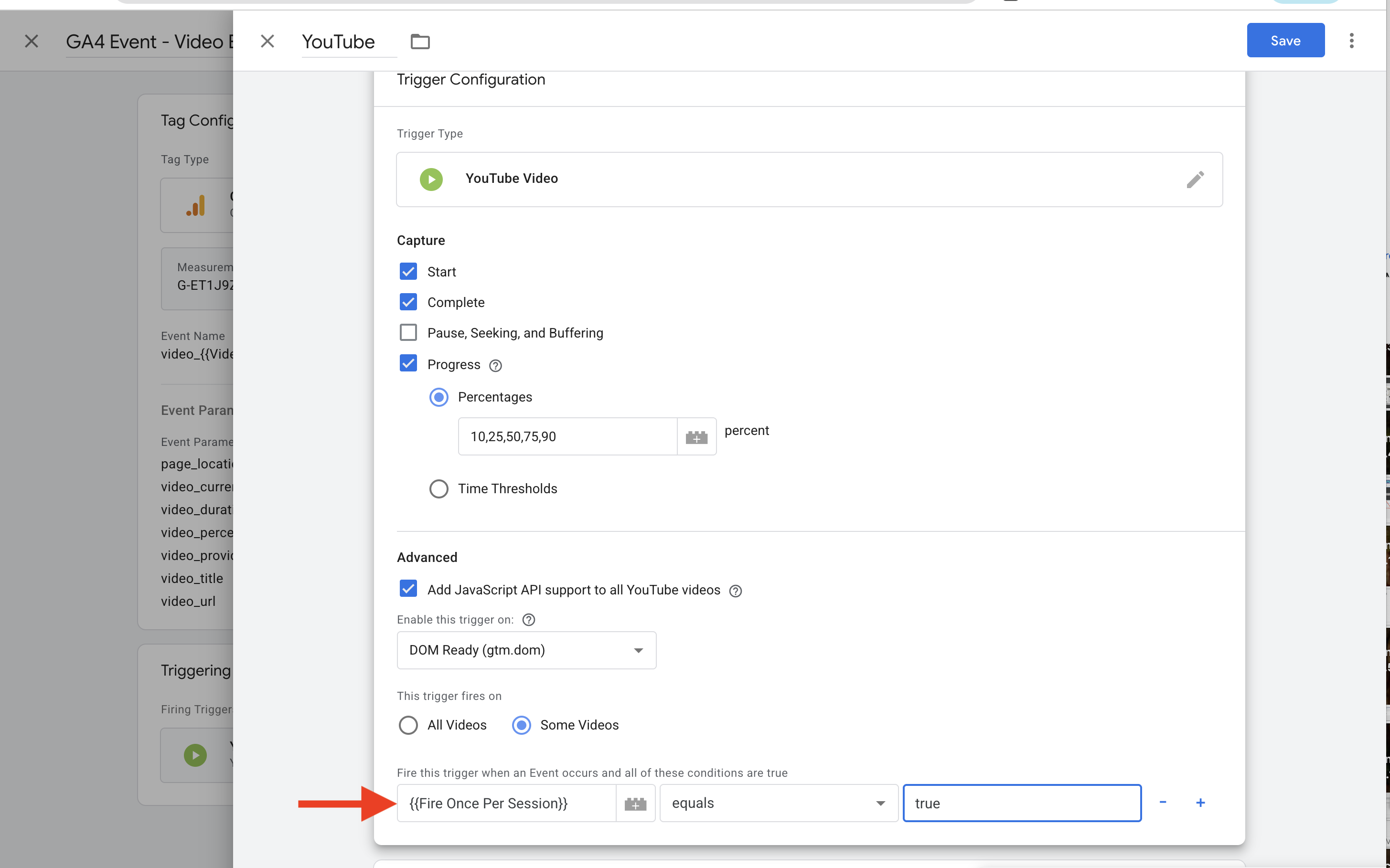
Task: Open the folder icon next to trigger name
Action: (x=420, y=42)
